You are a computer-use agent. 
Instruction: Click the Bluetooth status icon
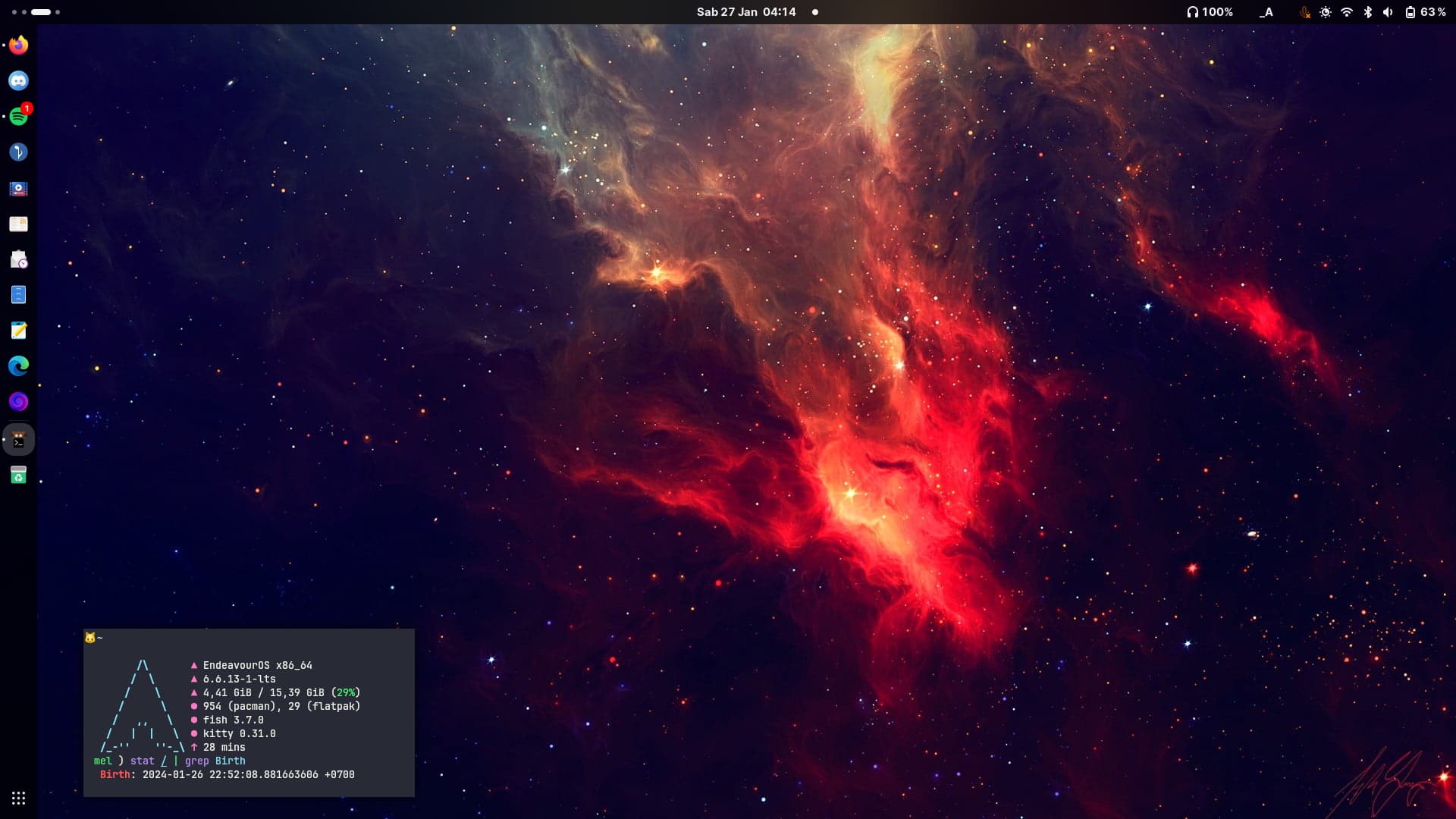point(1367,12)
